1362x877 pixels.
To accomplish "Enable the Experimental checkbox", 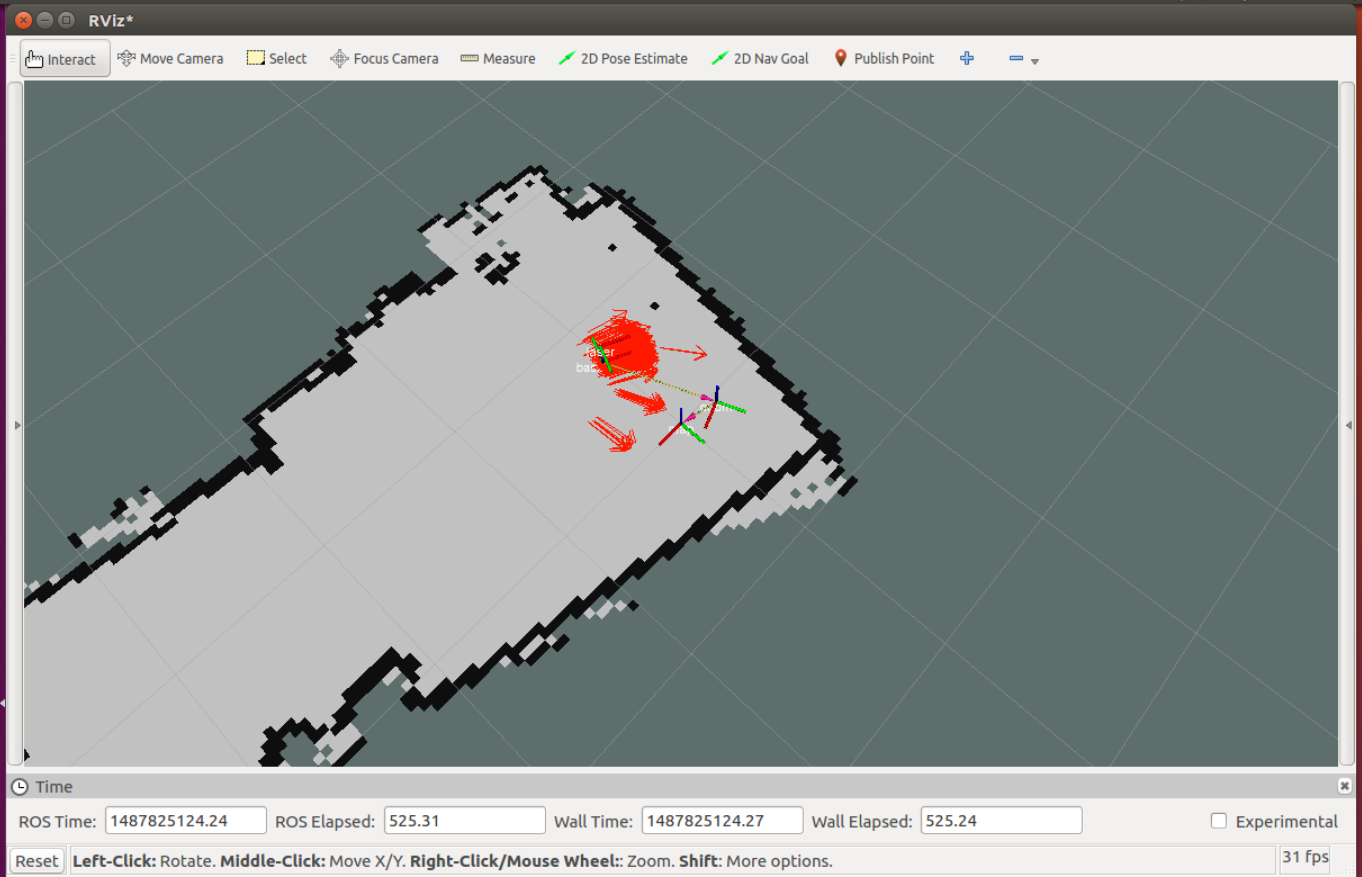I will [x=1218, y=821].
